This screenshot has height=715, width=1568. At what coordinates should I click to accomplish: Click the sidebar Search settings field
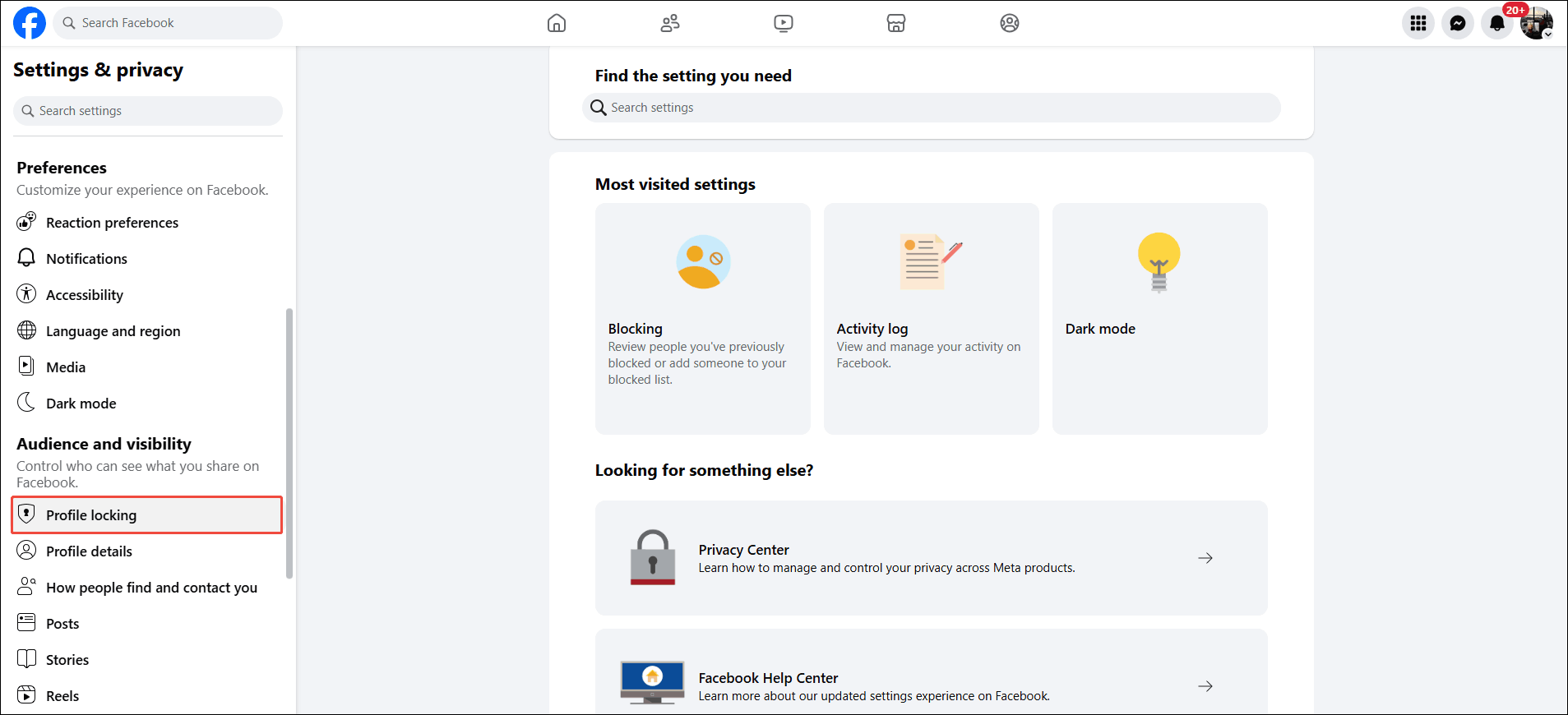tap(148, 111)
